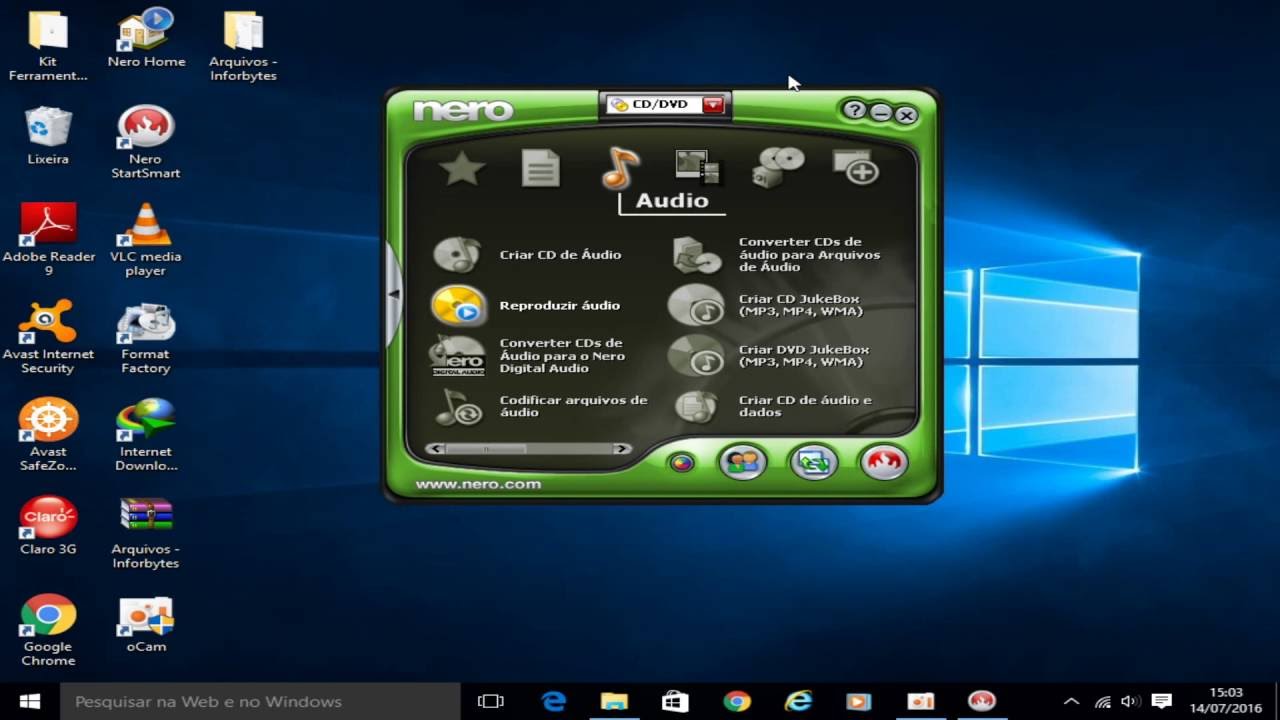Choose Converter CDs para Nero Digital Audio text
1280x720 pixels.
(562, 356)
